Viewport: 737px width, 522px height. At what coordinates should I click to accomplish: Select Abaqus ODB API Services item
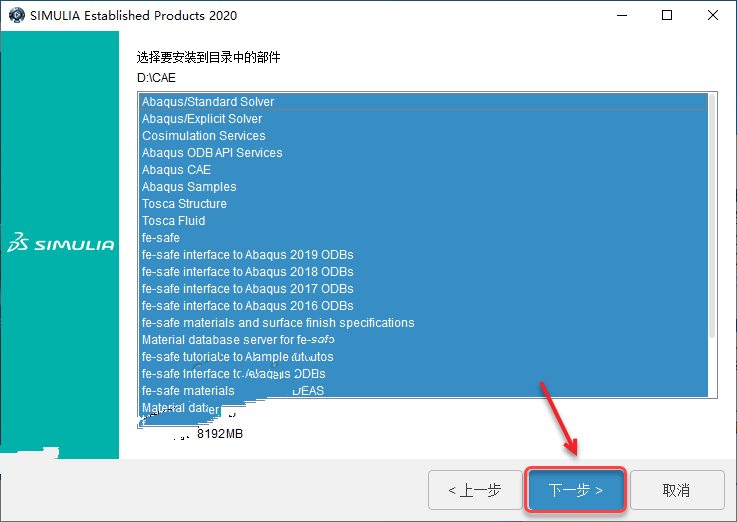423,153
